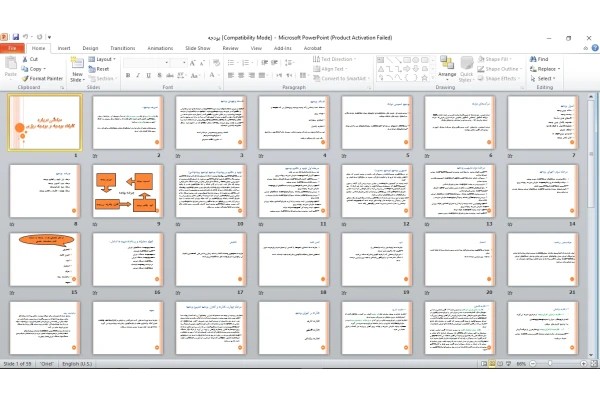Click the New Slide icon

77,63
